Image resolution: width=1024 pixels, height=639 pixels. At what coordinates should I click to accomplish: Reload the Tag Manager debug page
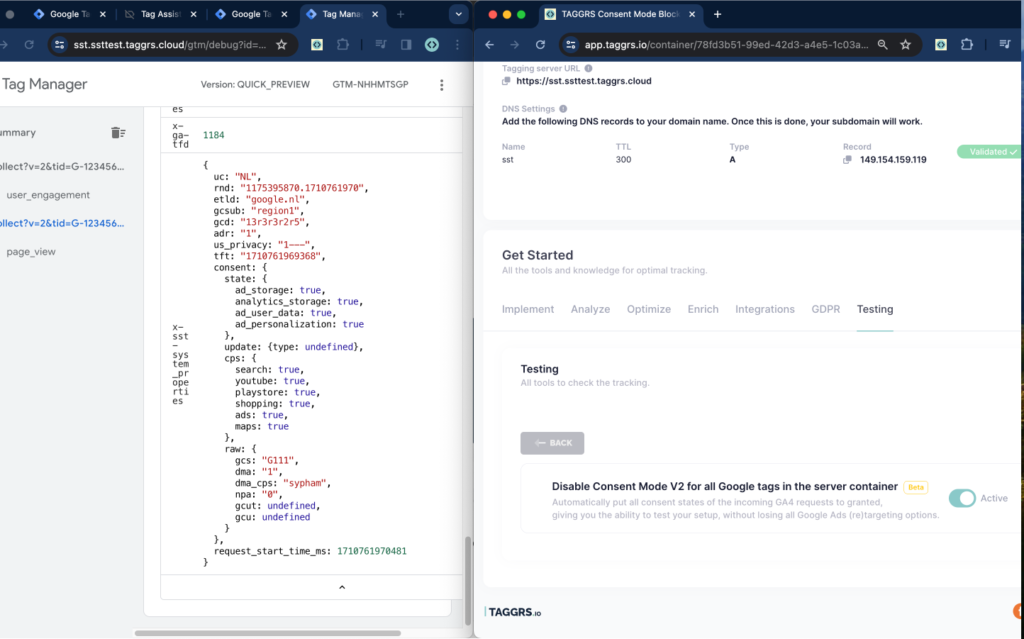click(x=29, y=44)
